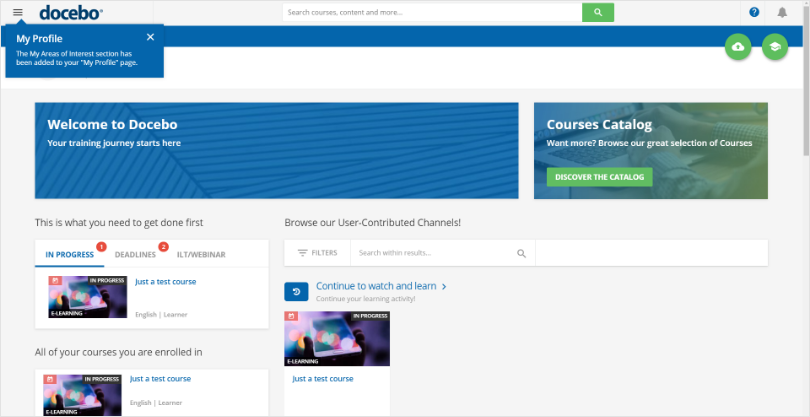
Task: Open the notifications bell
Action: point(782,12)
